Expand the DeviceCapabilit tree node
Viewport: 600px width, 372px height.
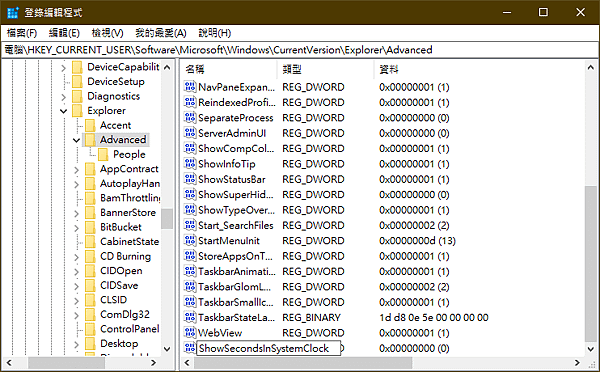tap(64, 68)
